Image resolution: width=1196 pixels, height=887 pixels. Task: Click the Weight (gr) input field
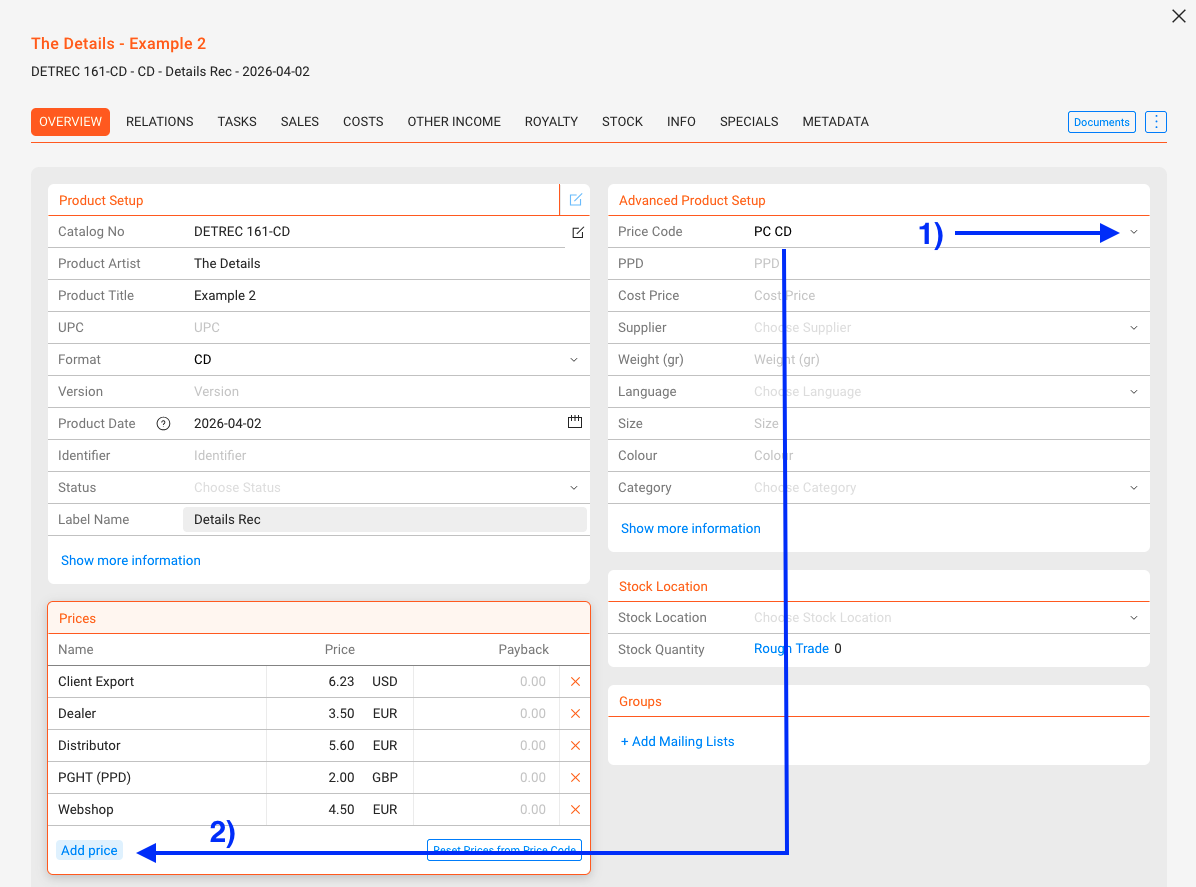pos(947,360)
